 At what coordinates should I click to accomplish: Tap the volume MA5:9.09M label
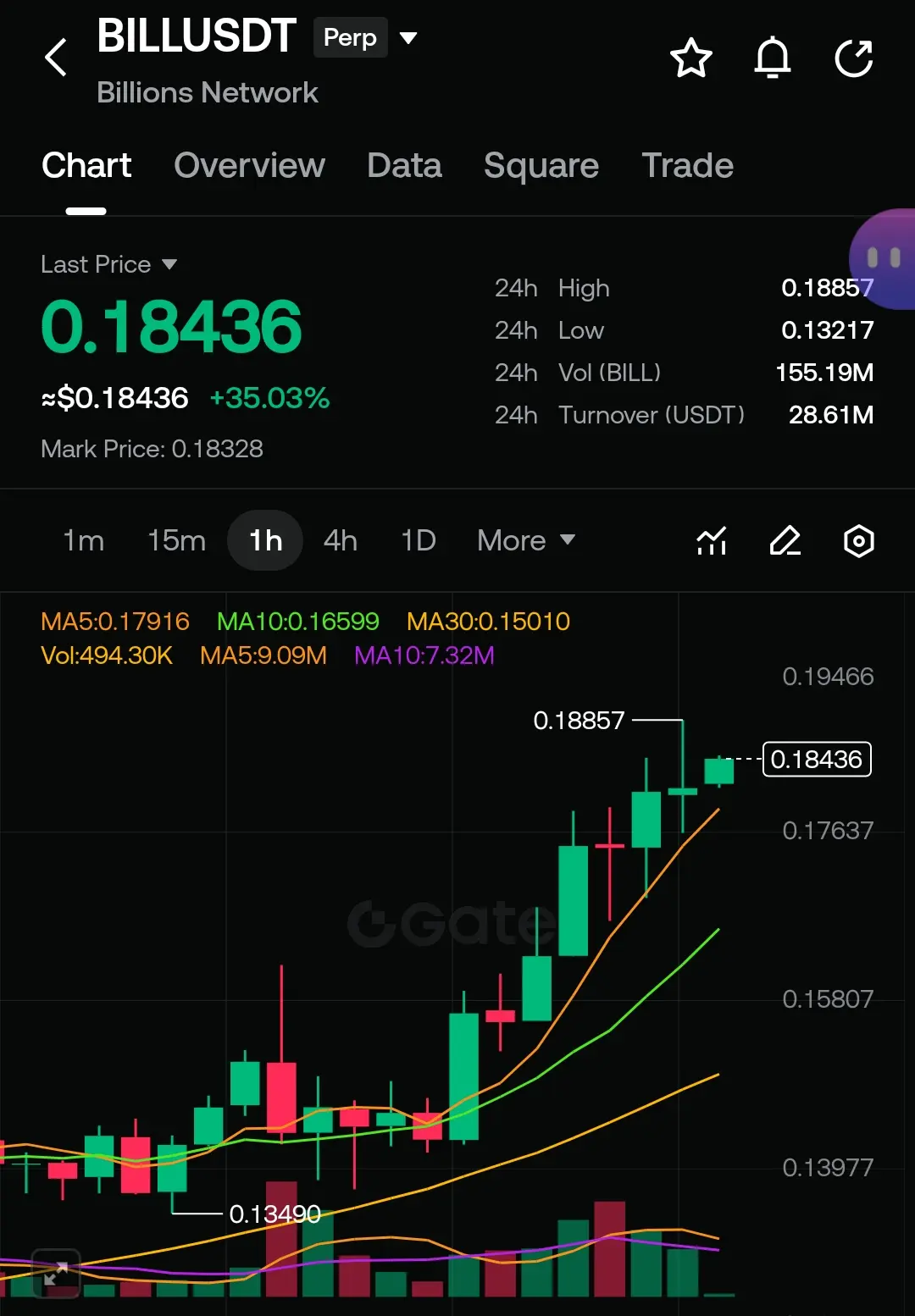tap(263, 655)
